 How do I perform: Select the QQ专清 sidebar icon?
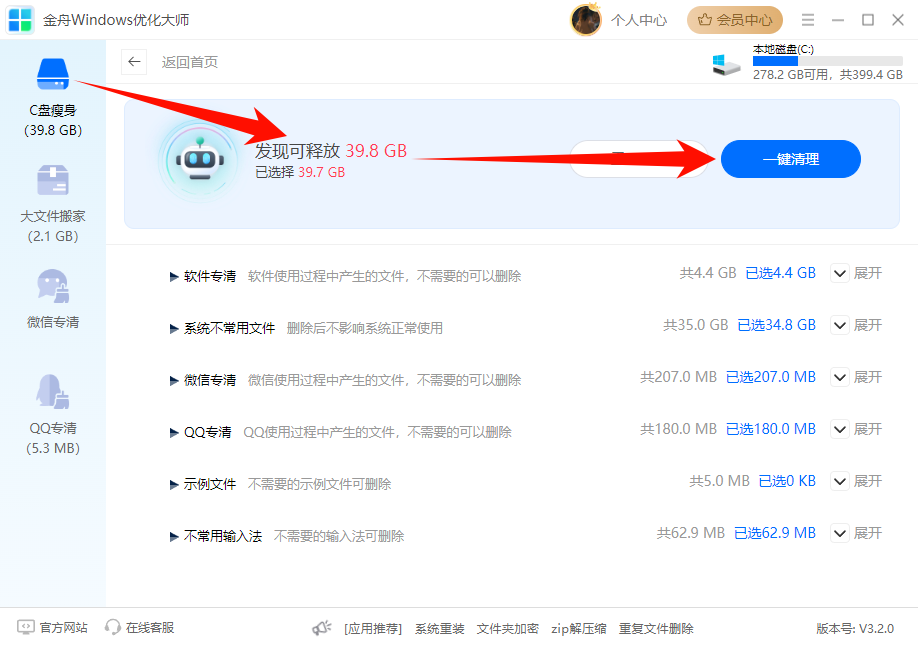[52, 393]
